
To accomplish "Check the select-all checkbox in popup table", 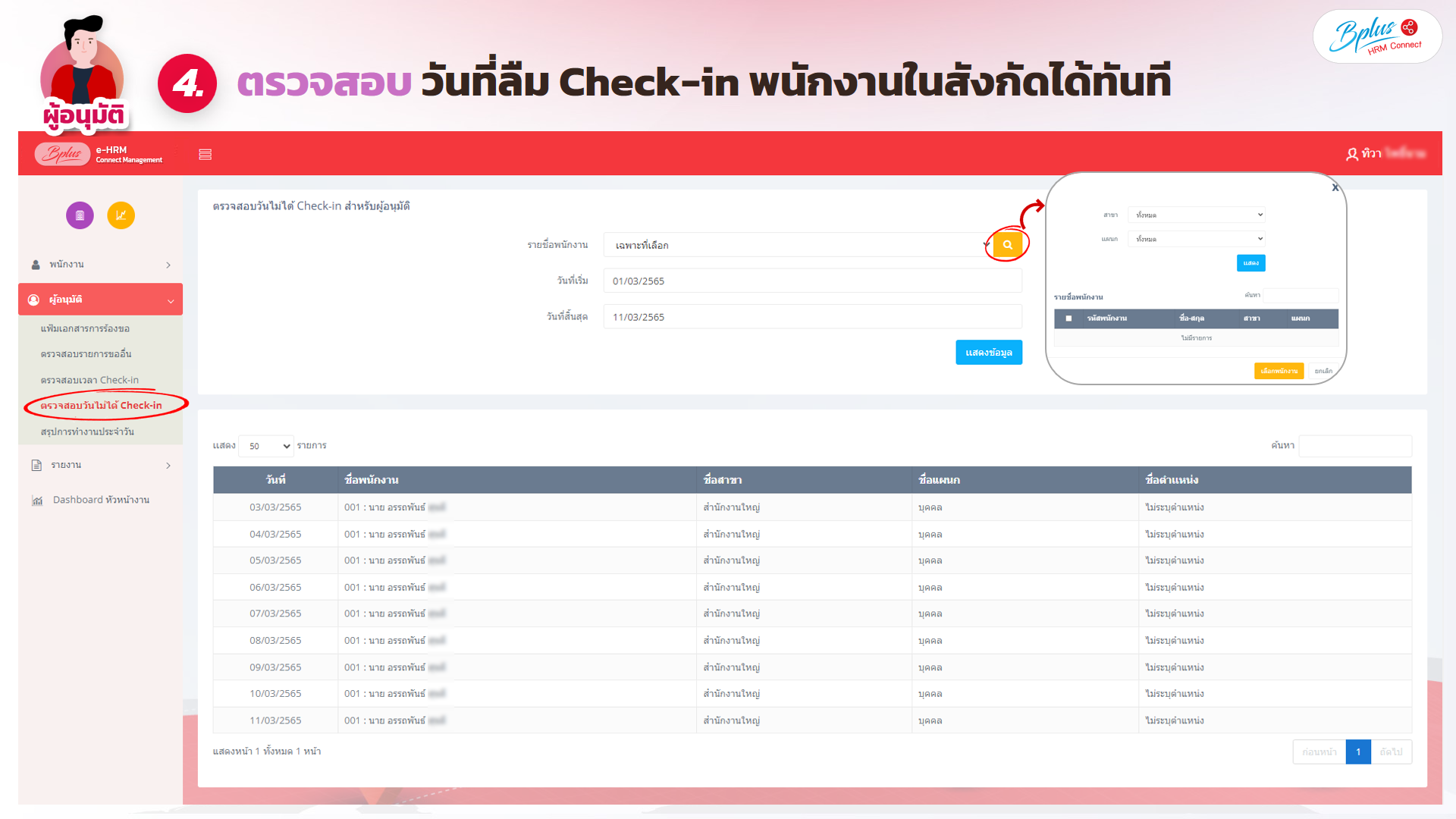I will coord(1068,318).
